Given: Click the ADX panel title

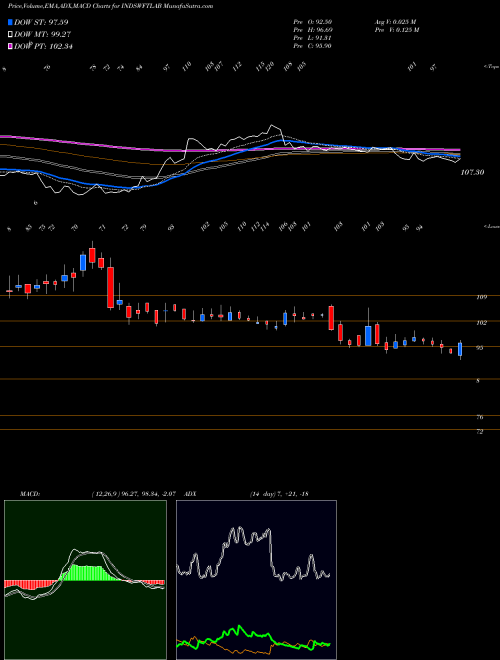Looking at the screenshot, I should tap(190, 494).
